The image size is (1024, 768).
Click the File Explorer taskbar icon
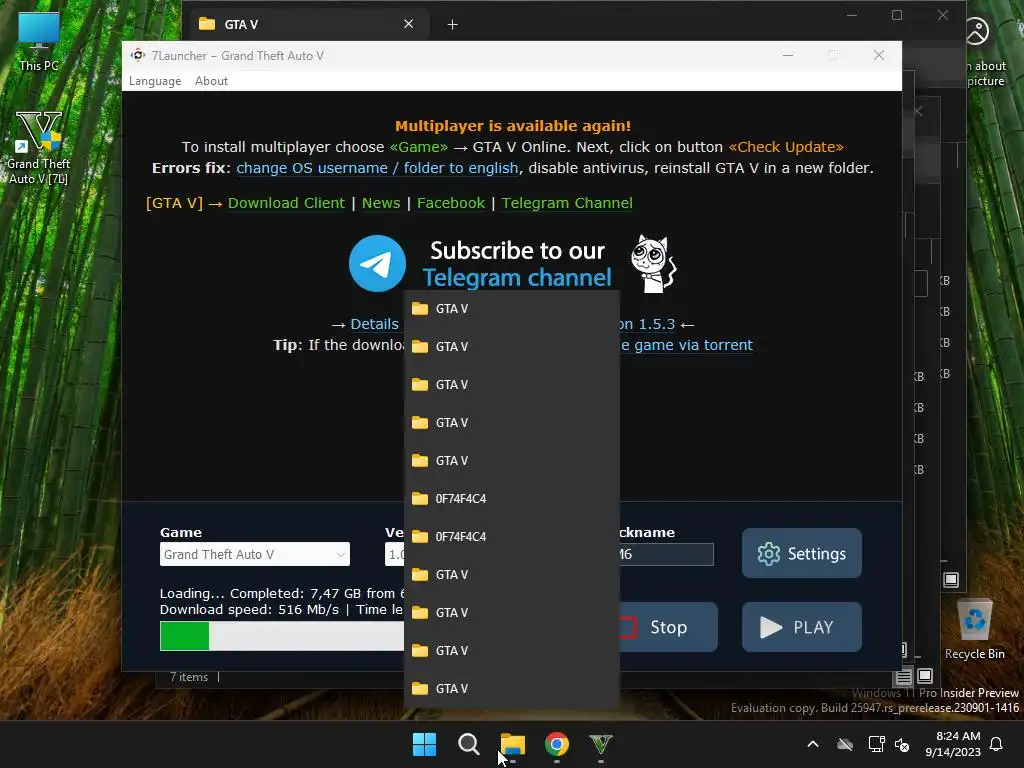pyautogui.click(x=513, y=744)
